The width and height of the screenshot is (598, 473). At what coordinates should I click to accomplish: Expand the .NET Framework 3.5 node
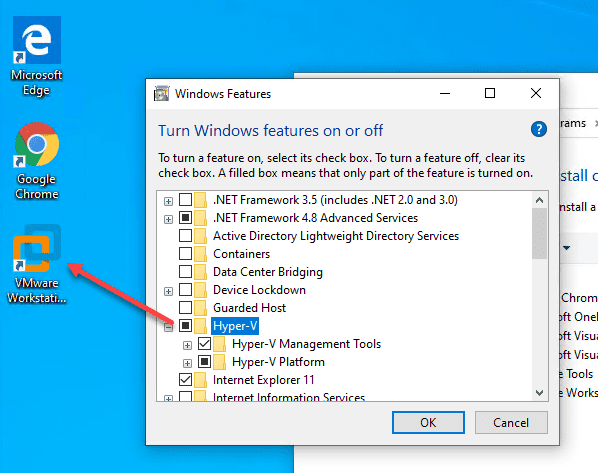point(168,201)
